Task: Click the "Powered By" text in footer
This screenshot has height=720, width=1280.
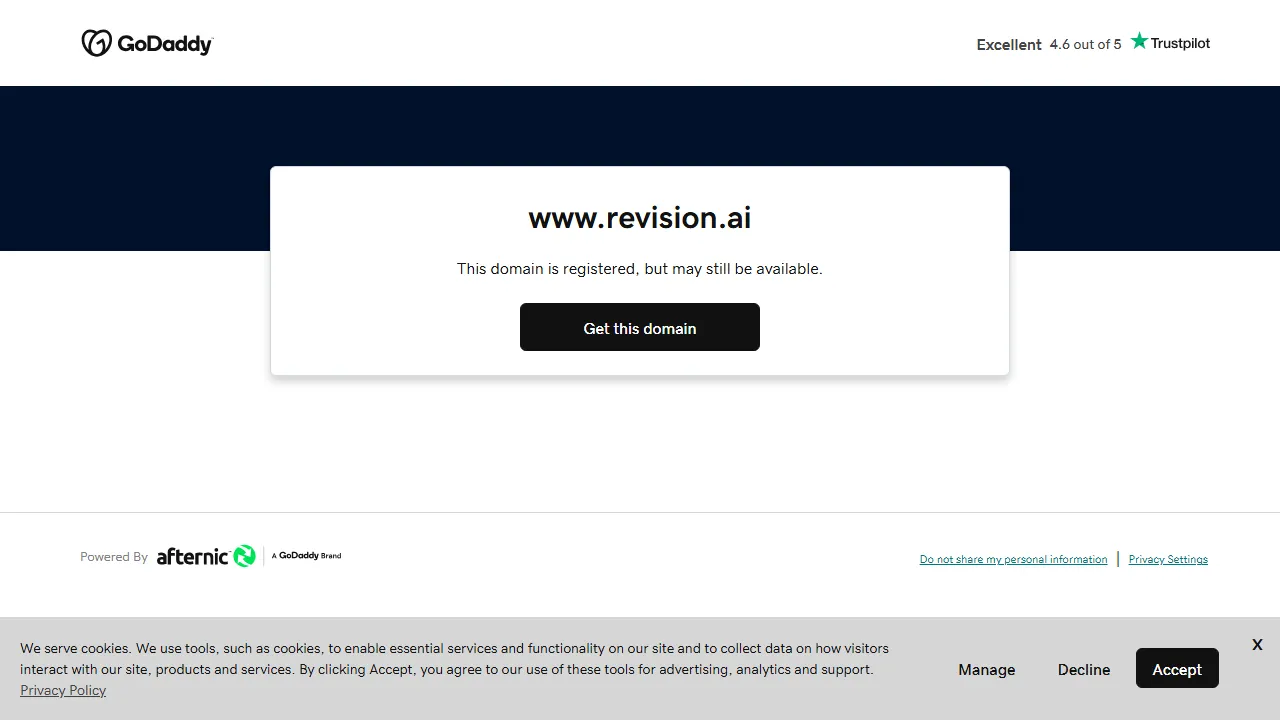Action: (113, 556)
